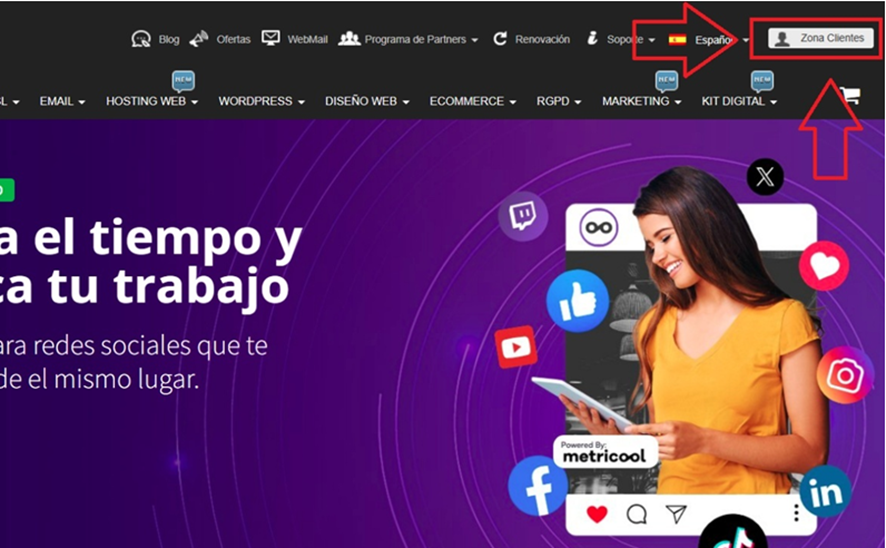Open the ECOMMERCE navigation menu
Viewport: 886px width, 548px height.
coord(472,101)
